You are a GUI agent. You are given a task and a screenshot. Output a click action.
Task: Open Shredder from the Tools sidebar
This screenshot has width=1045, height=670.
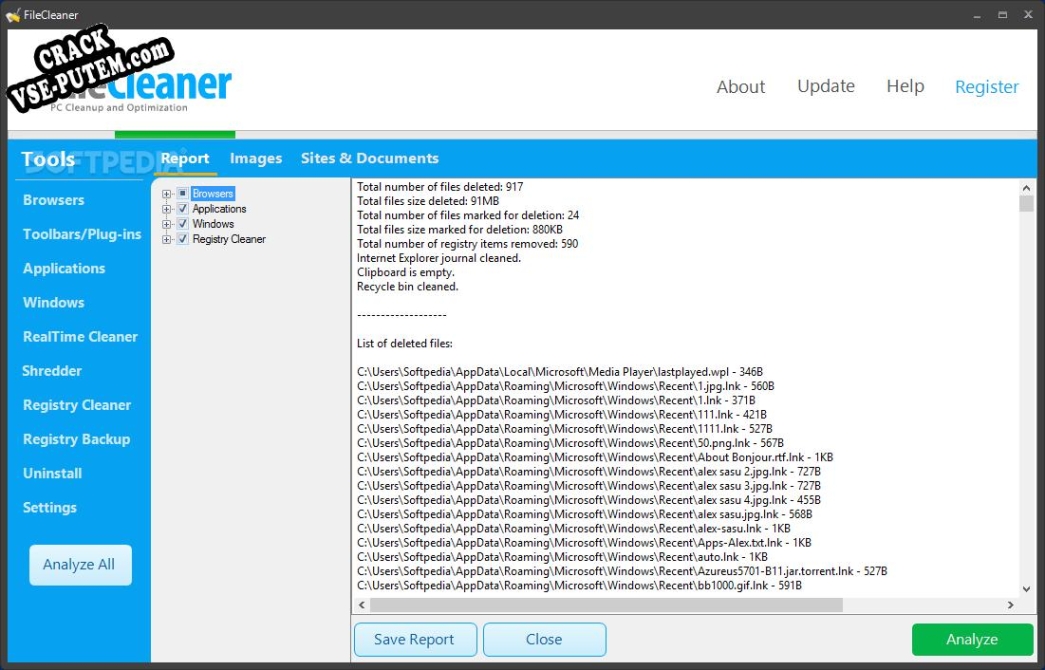[52, 371]
